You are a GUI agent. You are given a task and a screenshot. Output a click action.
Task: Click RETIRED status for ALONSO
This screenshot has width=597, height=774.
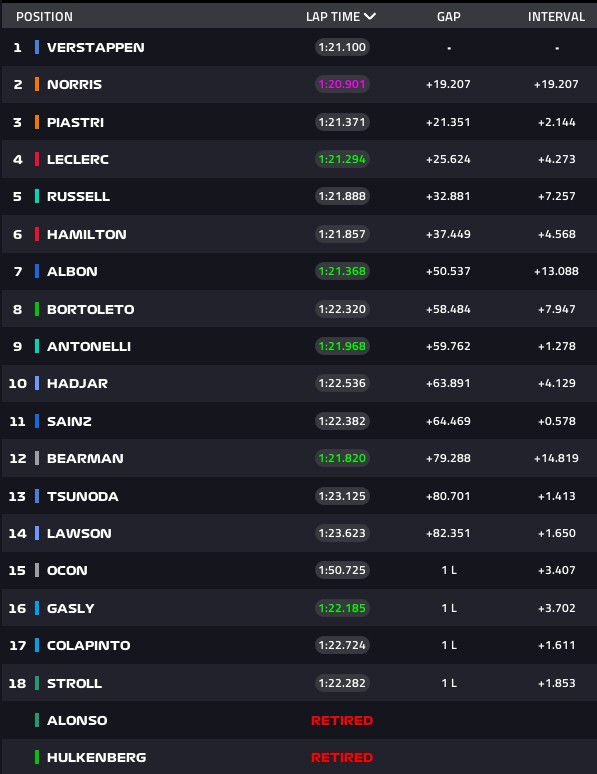342,720
